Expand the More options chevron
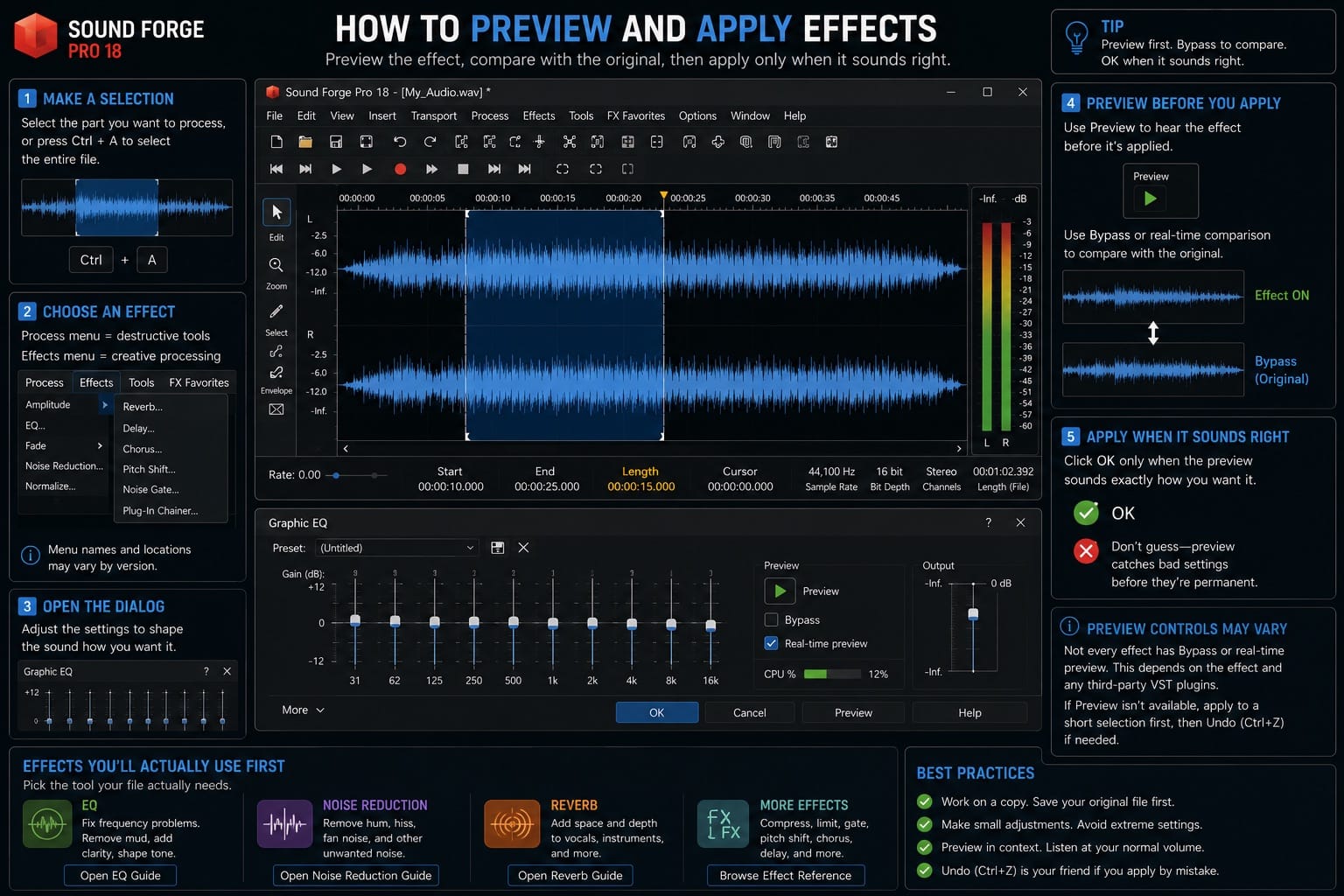 (x=320, y=710)
